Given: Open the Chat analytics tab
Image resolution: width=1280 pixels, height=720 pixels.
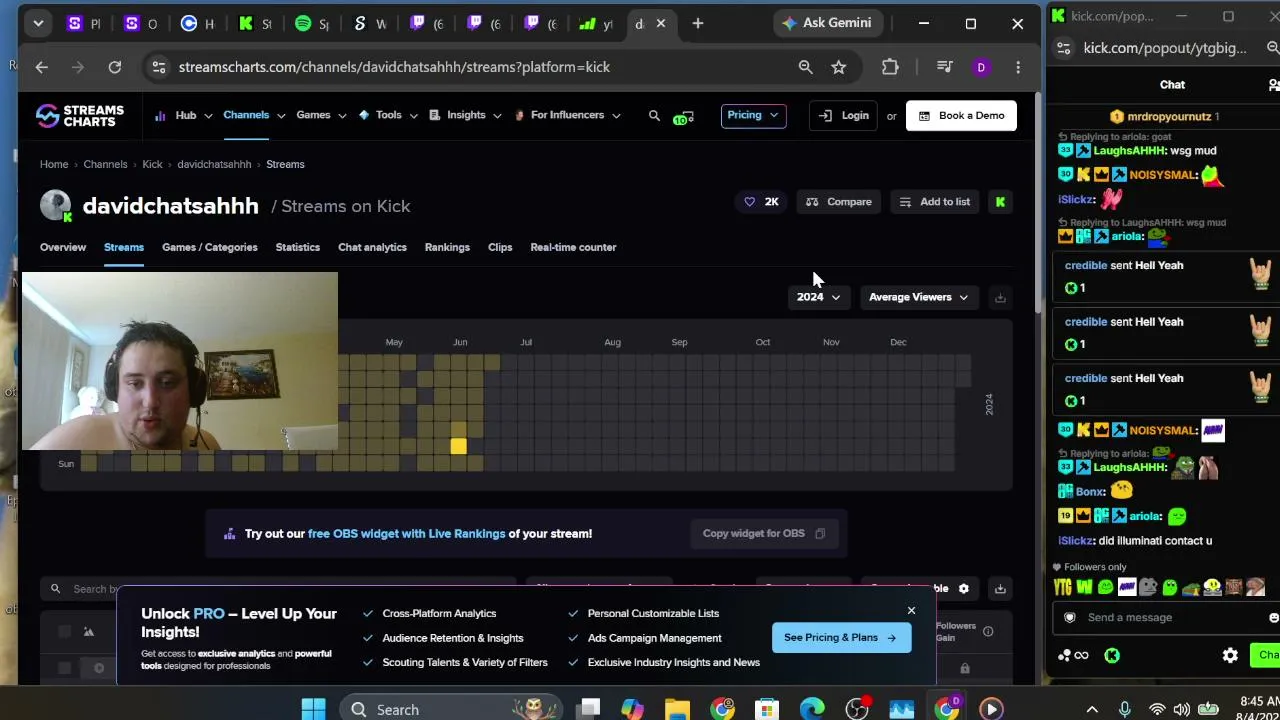Looking at the screenshot, I should tap(372, 247).
